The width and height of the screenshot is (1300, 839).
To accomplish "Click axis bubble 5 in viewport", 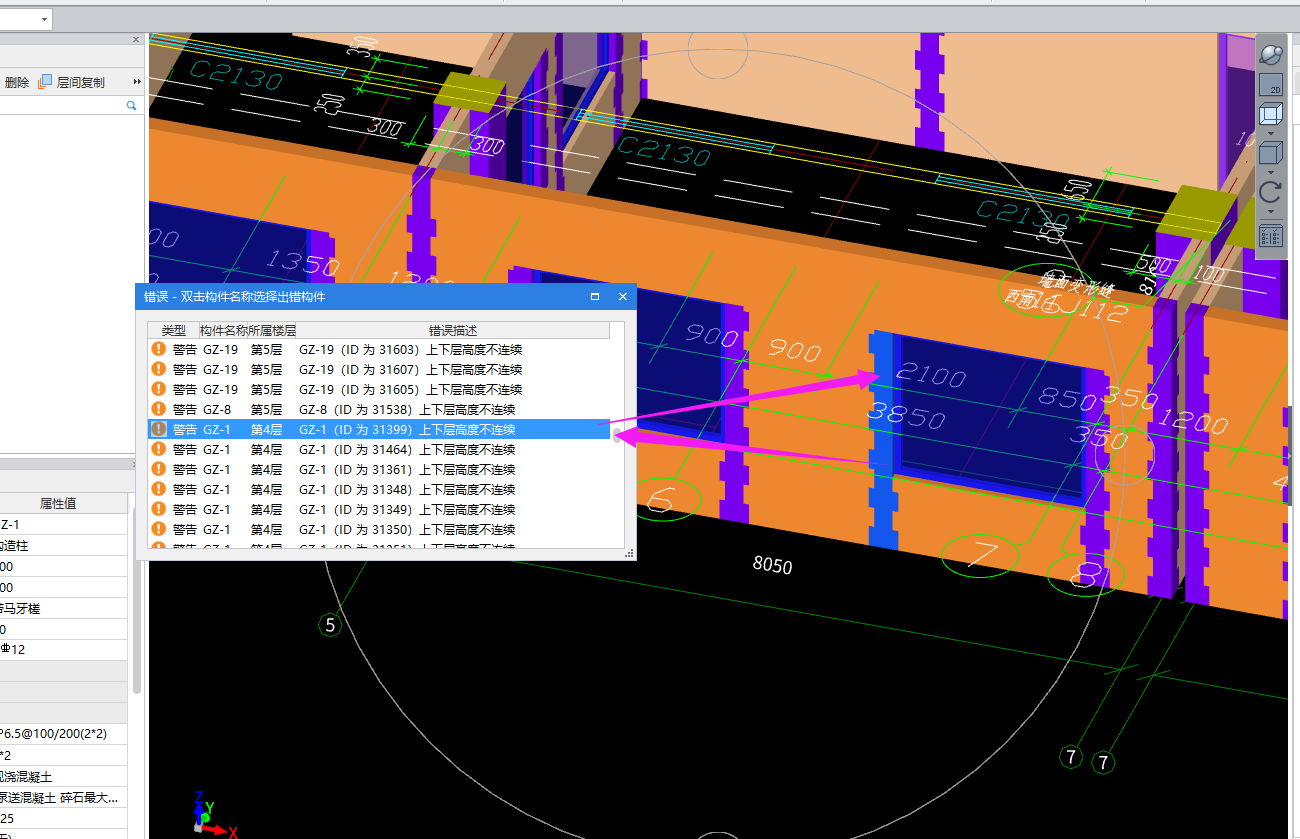I will [331, 626].
